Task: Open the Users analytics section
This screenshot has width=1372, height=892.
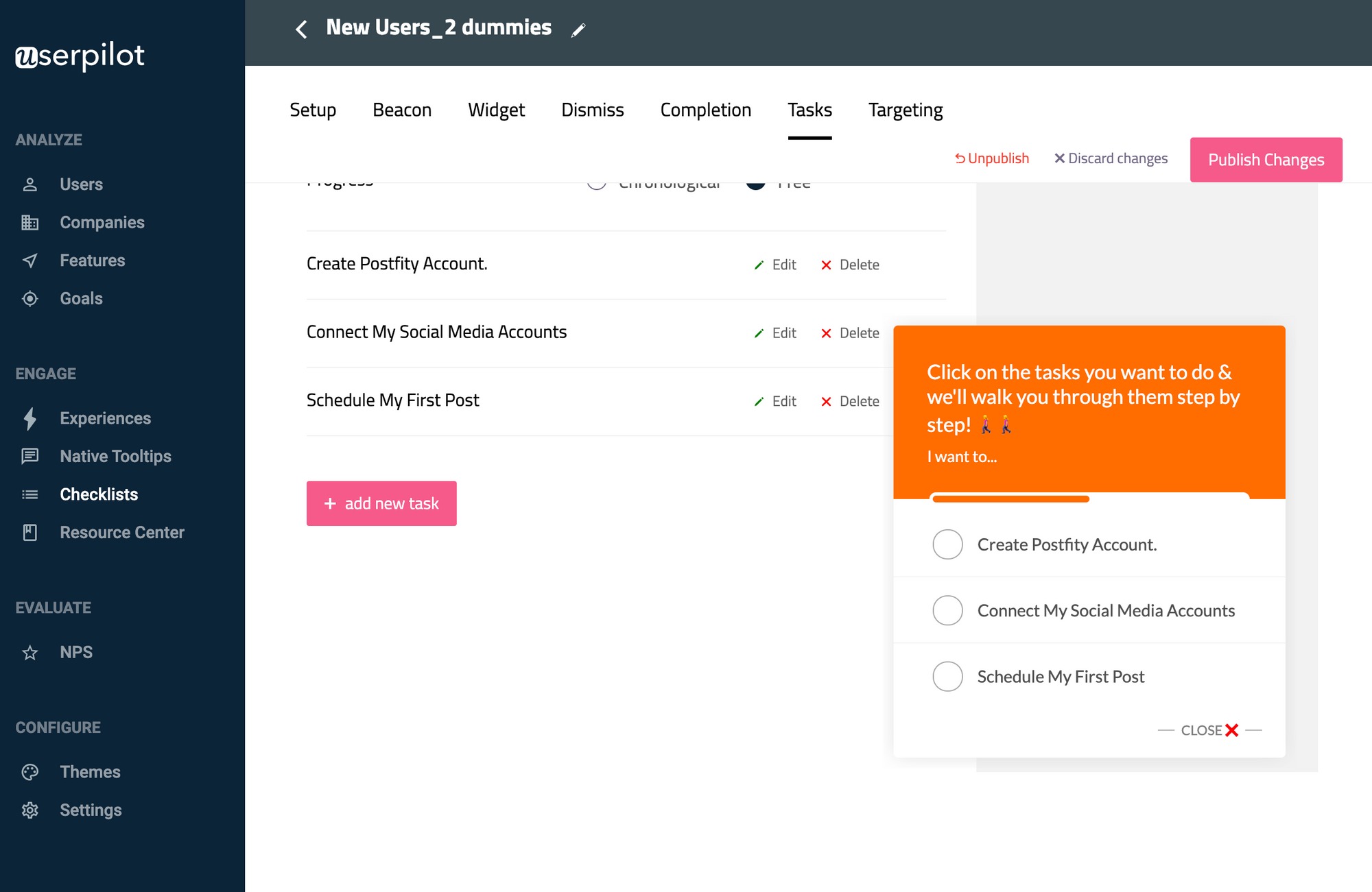Action: point(81,184)
